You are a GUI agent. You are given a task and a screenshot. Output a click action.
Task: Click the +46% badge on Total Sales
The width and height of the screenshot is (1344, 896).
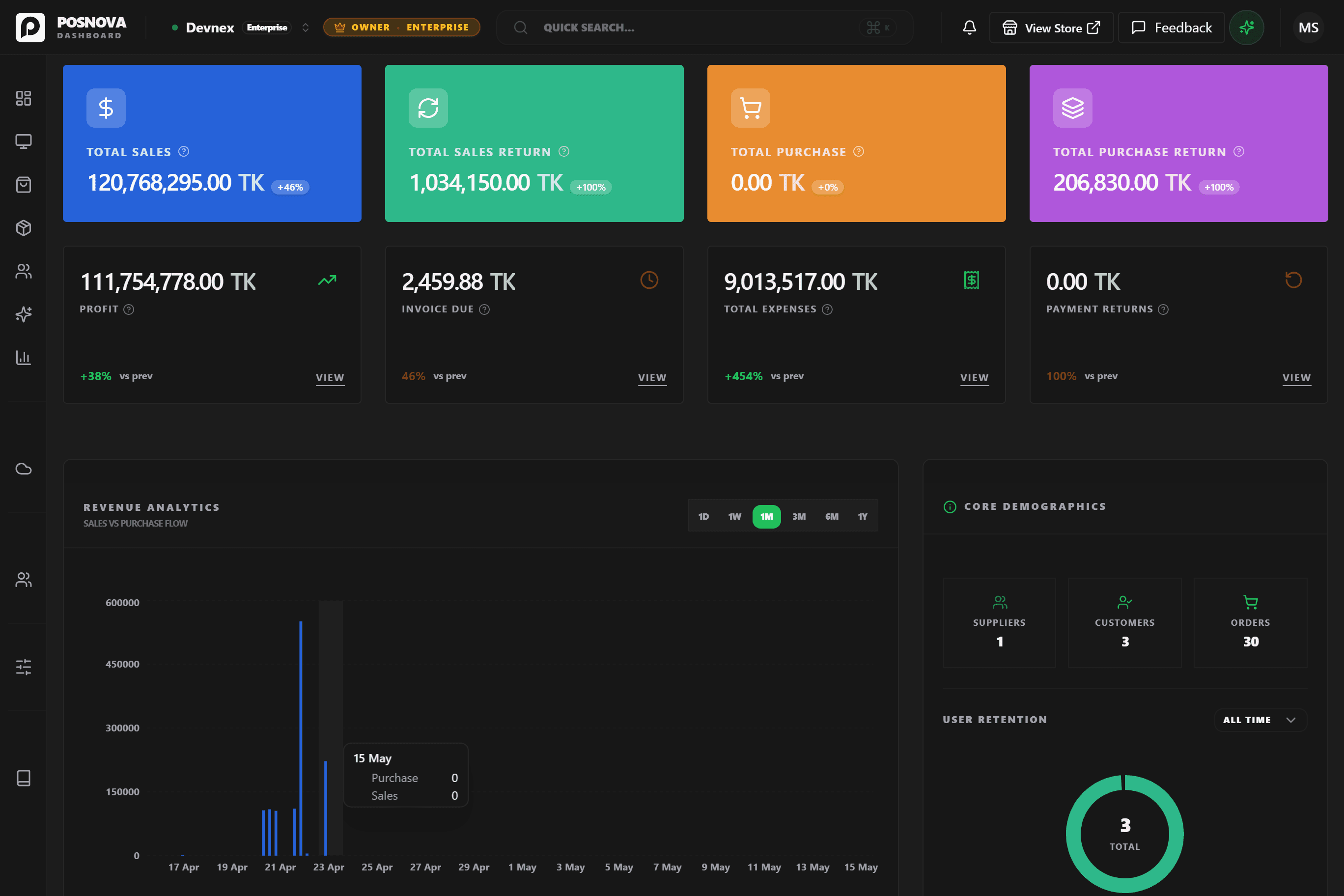(290, 187)
